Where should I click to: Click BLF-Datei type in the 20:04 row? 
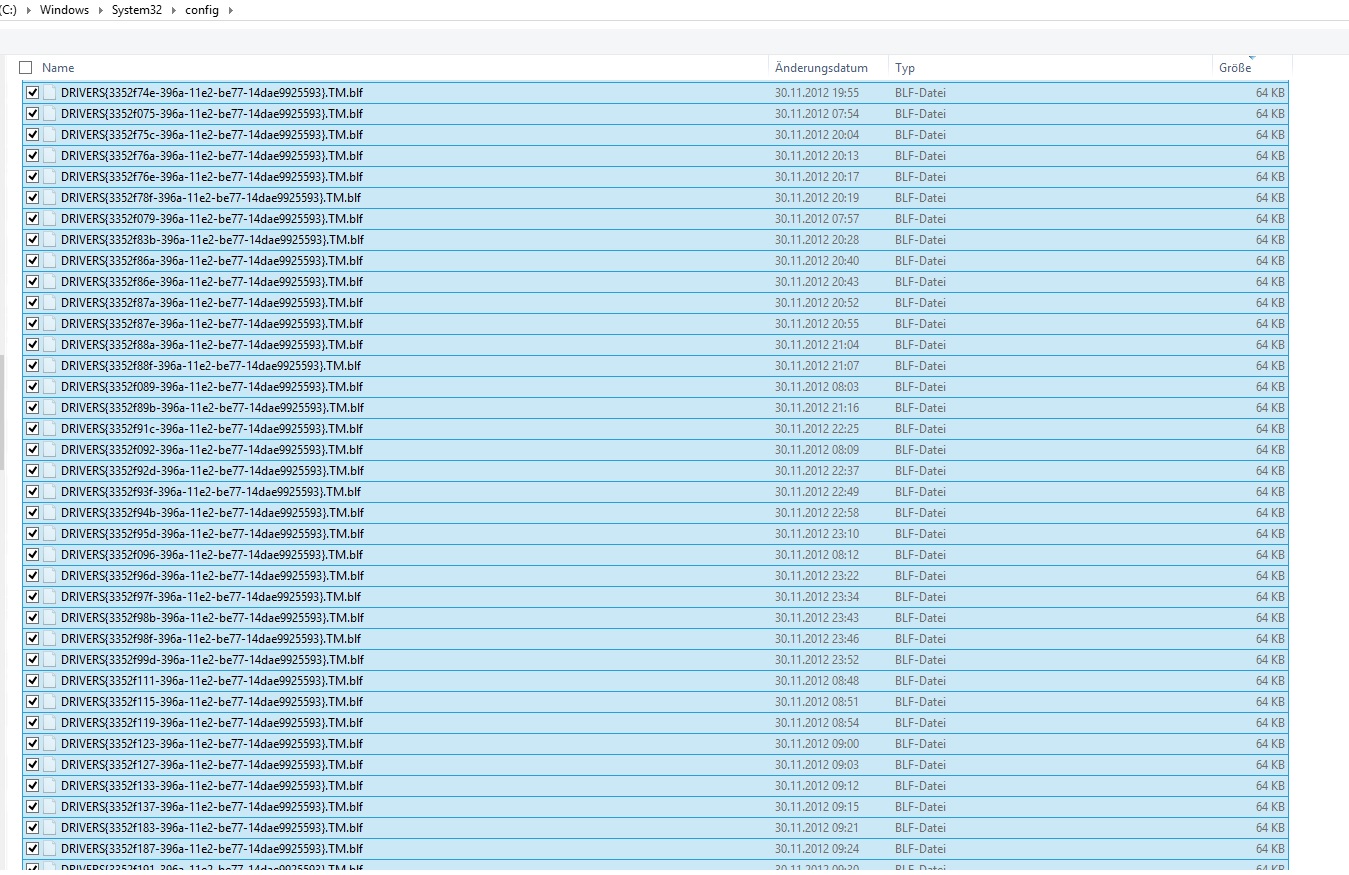920,135
